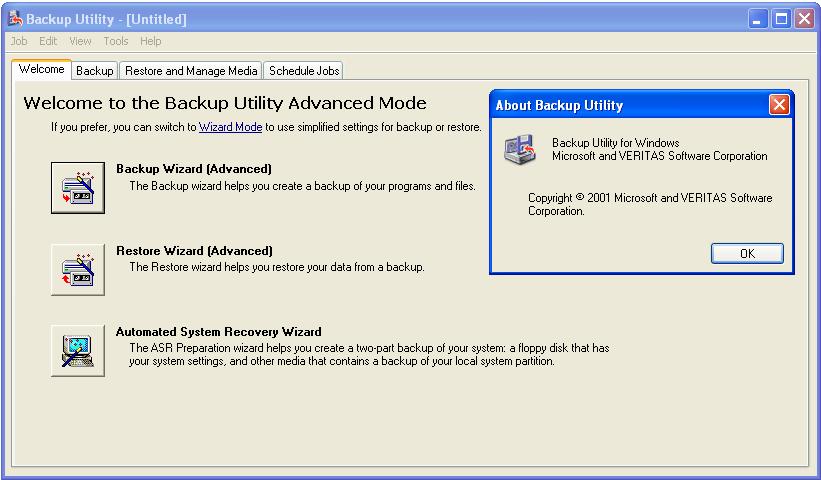Switch to the Welcome tab
This screenshot has width=821, height=480.
point(41,69)
